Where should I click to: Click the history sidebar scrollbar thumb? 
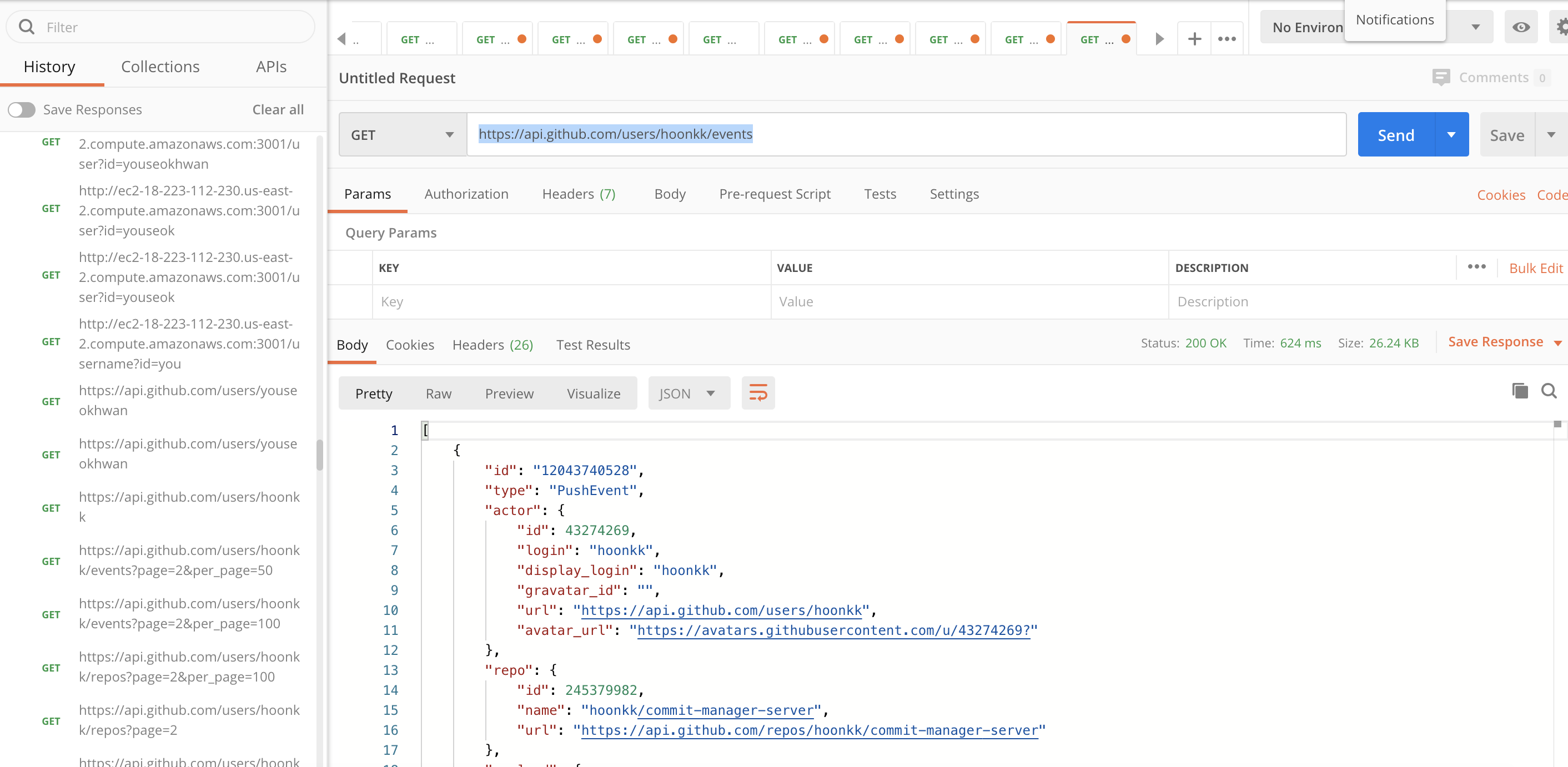coord(320,455)
